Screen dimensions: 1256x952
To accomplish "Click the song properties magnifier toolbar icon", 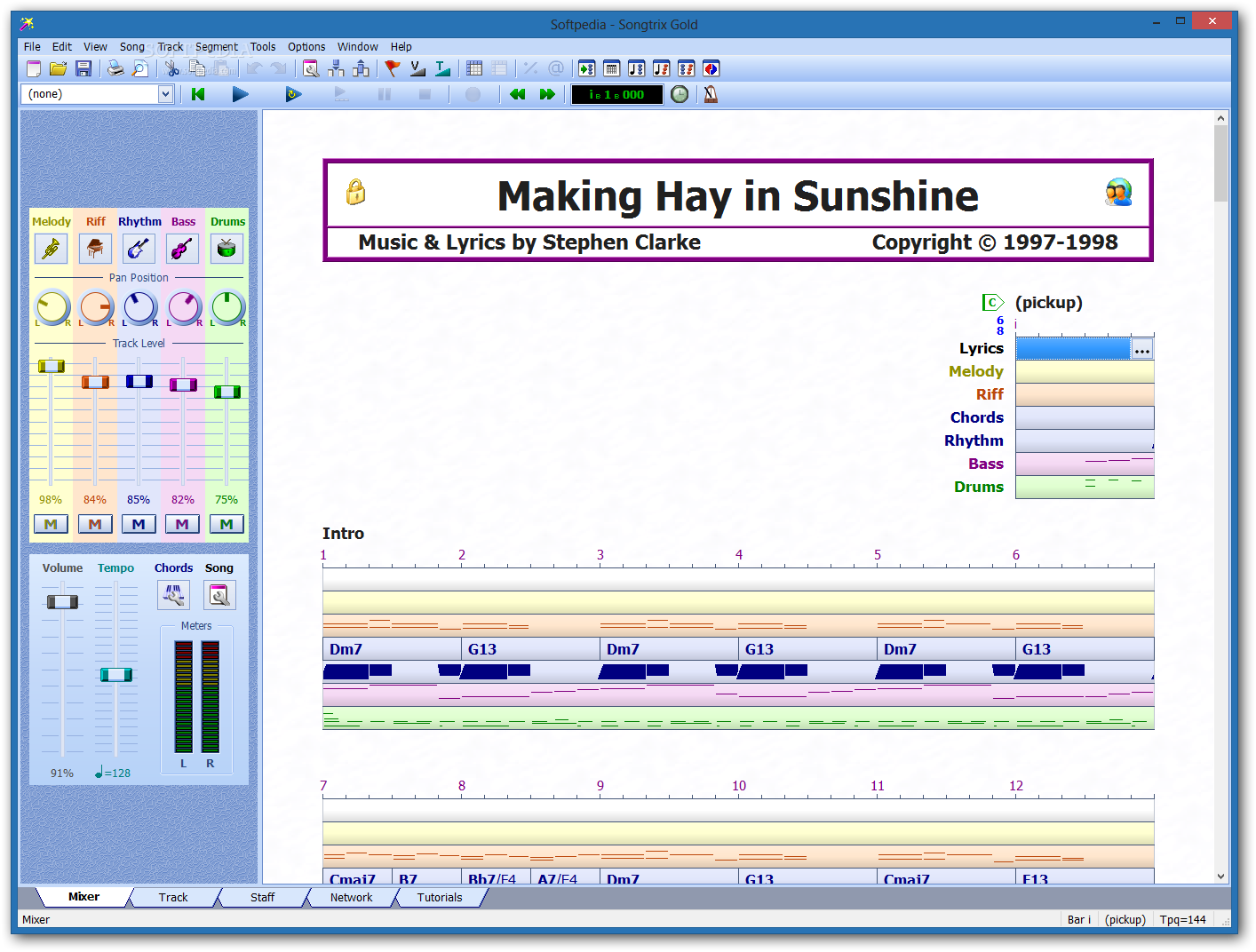I will coord(311,68).
